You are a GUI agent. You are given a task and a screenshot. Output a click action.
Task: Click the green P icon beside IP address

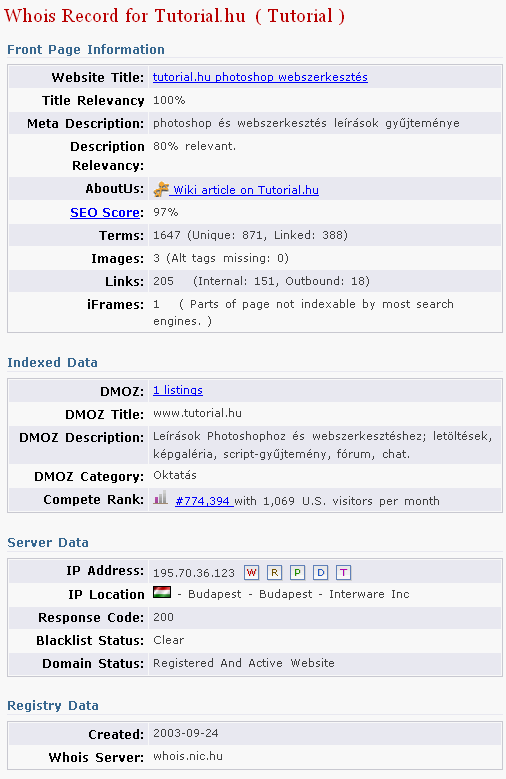pyautogui.click(x=297, y=573)
